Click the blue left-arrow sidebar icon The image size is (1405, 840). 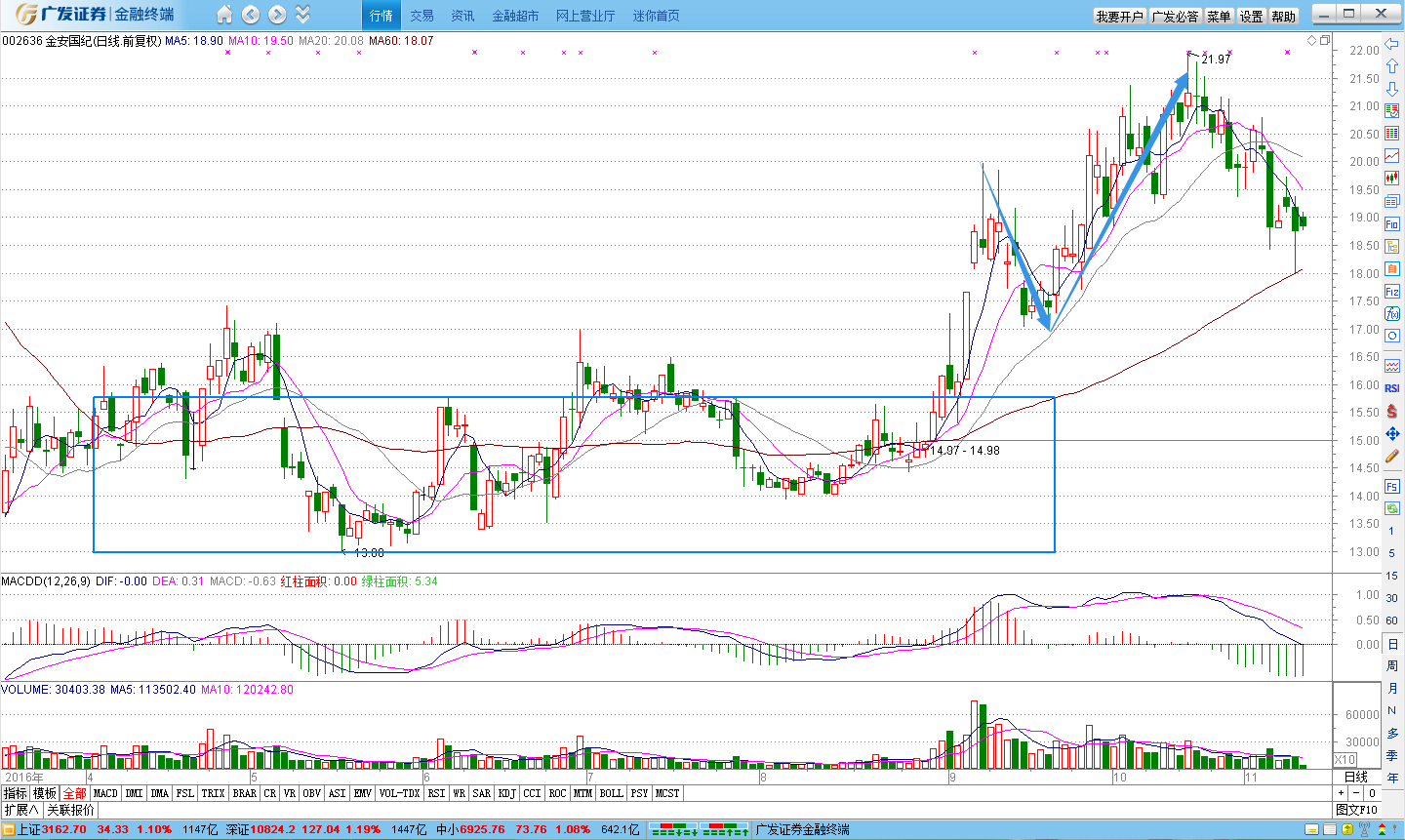1392,43
